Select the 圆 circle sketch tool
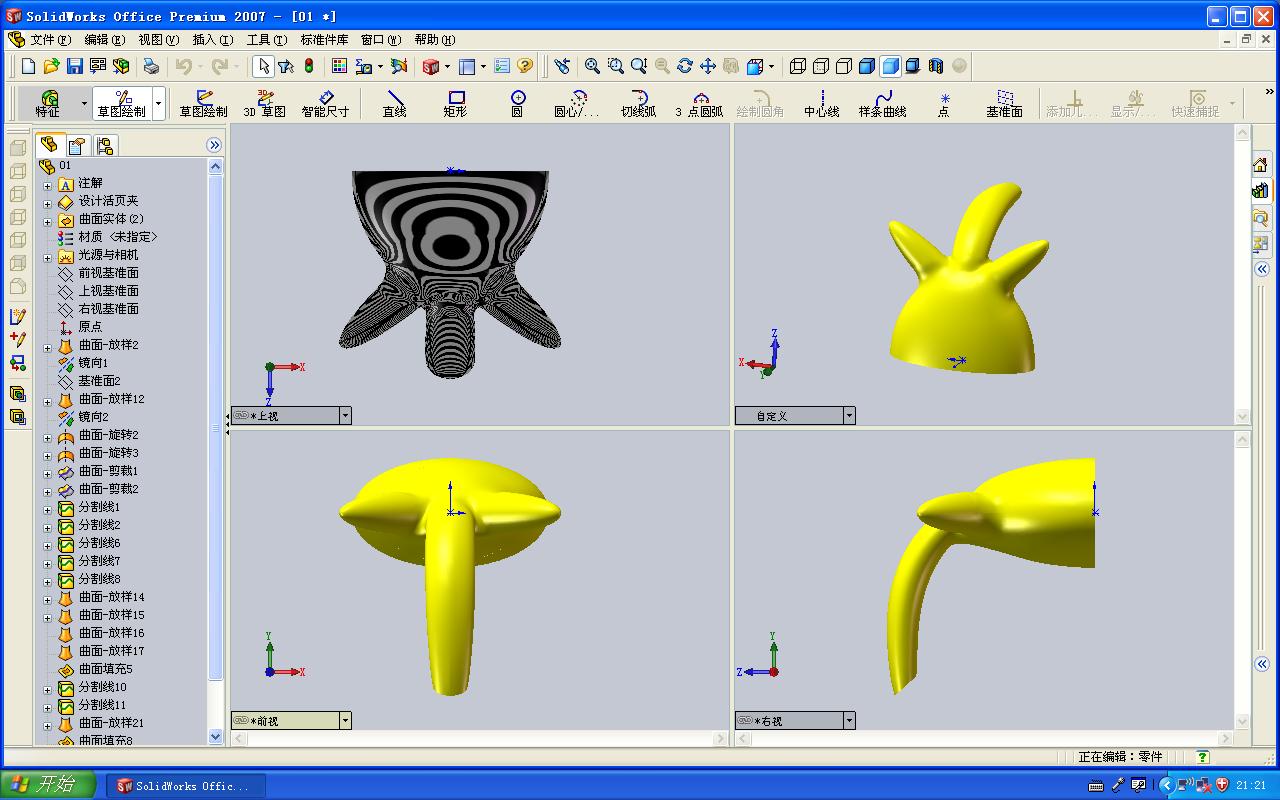The height and width of the screenshot is (800, 1280). tap(517, 103)
